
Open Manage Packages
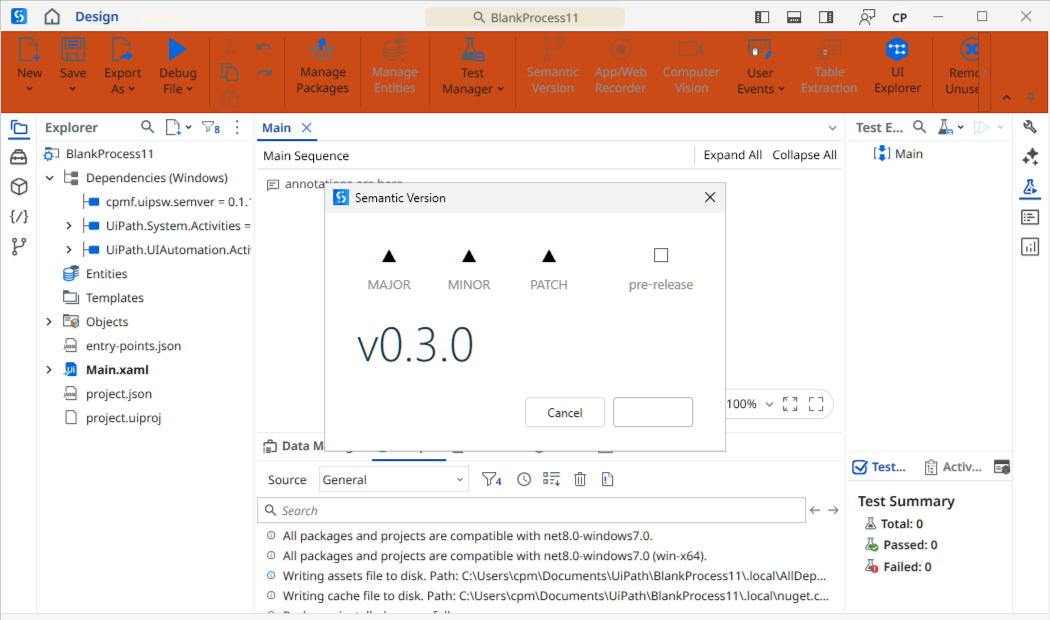322,66
